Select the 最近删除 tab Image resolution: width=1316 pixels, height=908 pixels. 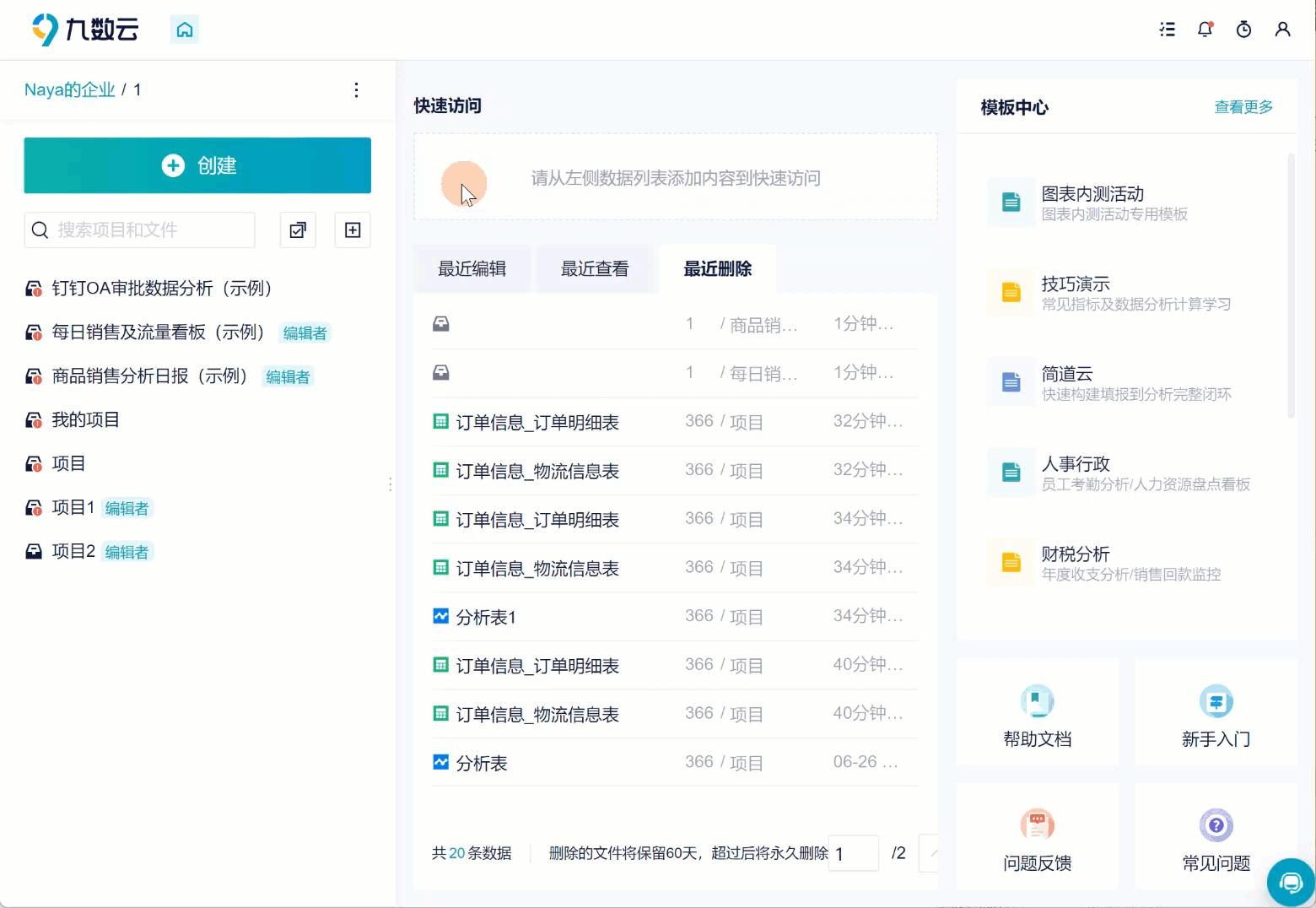click(x=718, y=269)
